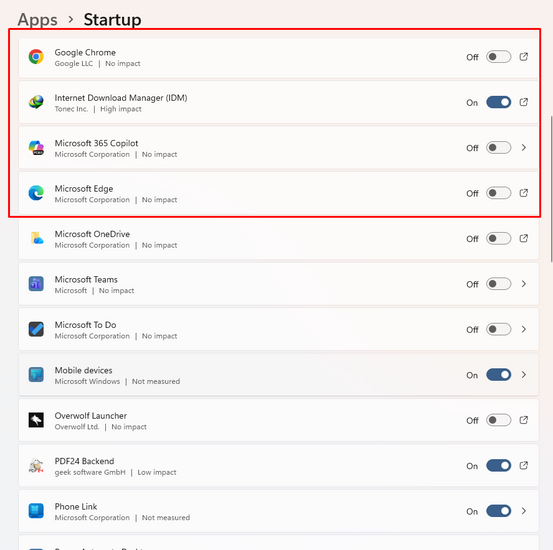The width and height of the screenshot is (553, 550).
Task: Click the vertical scrollbar thumb
Action: pos(552,189)
